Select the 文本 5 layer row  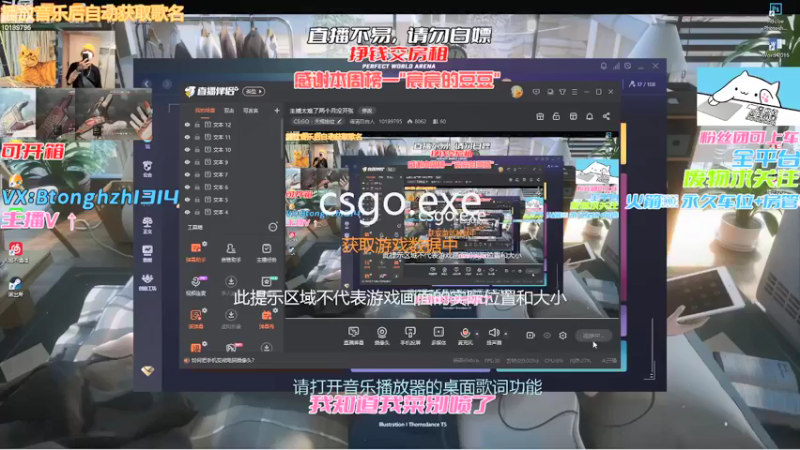[232, 199]
